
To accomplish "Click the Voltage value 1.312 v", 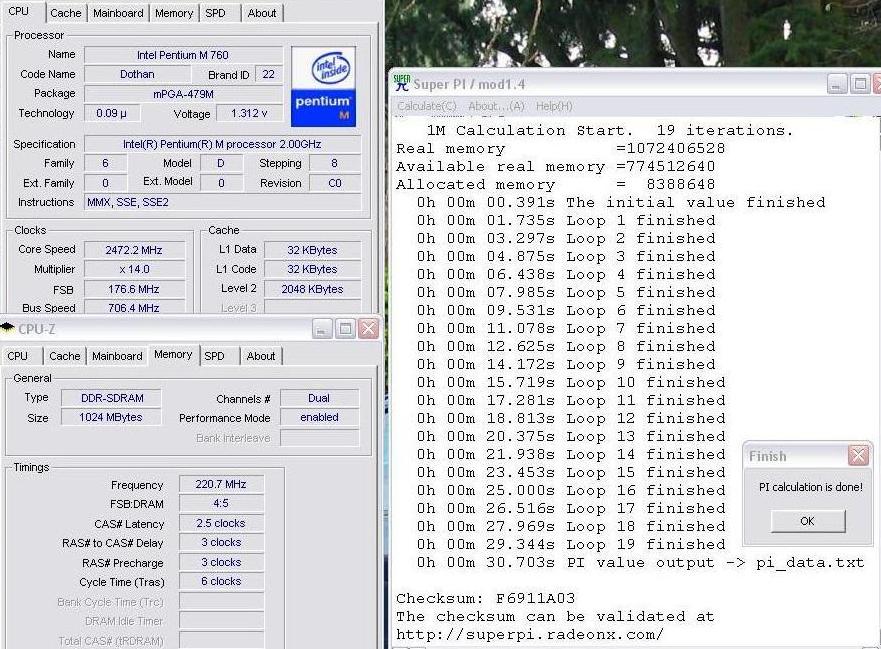I will (x=249, y=113).
